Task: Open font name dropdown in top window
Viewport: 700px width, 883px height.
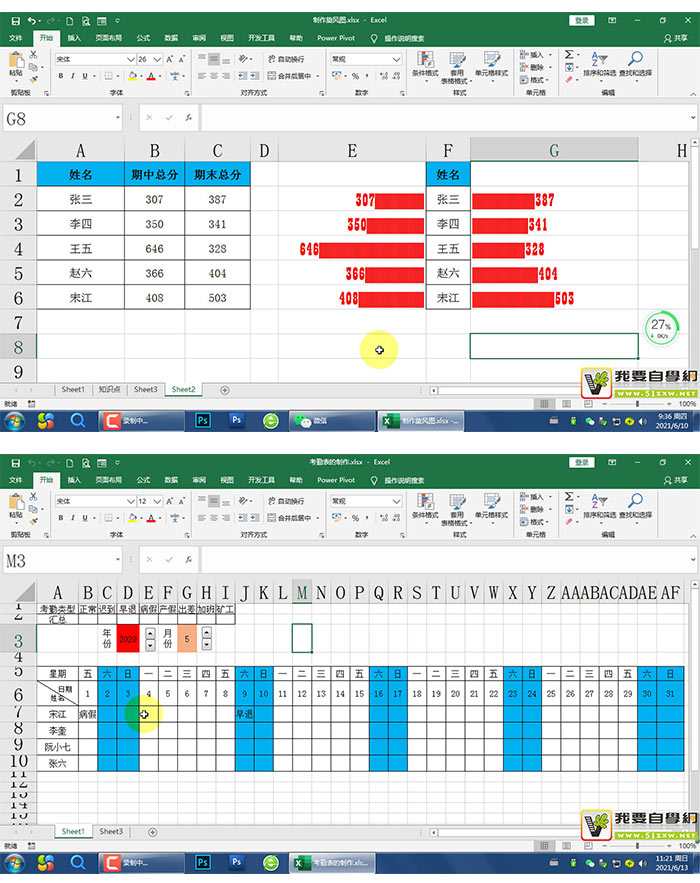Action: (x=131, y=59)
